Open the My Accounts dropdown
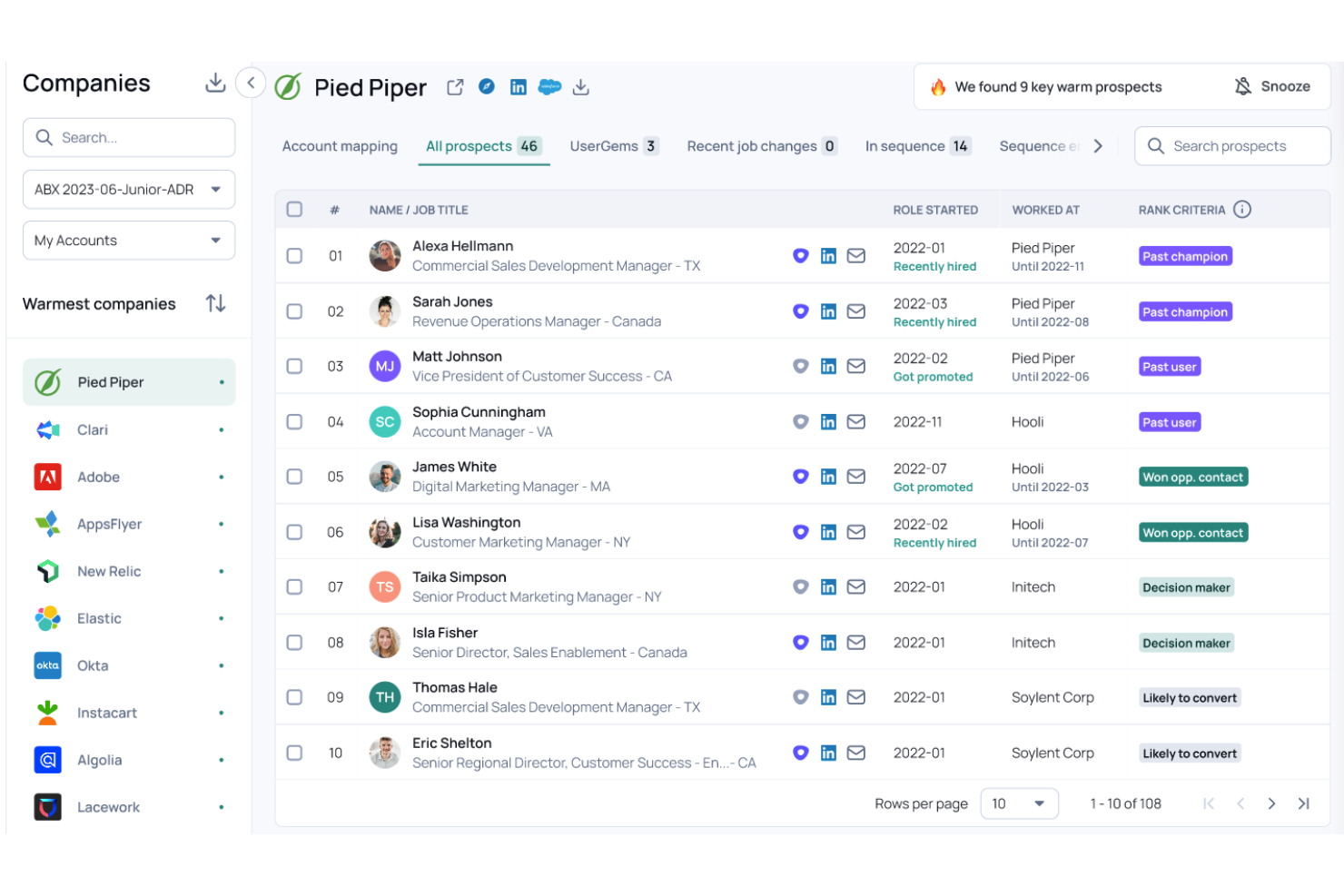 coord(128,240)
